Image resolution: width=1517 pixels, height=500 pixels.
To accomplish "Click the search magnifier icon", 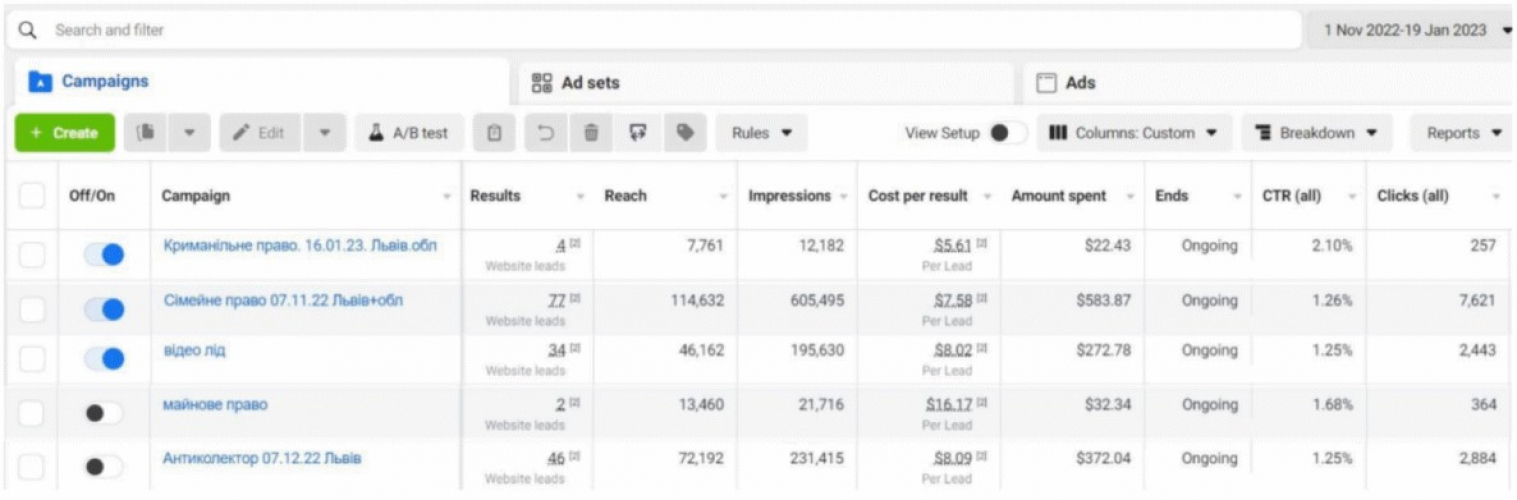I will [x=28, y=30].
